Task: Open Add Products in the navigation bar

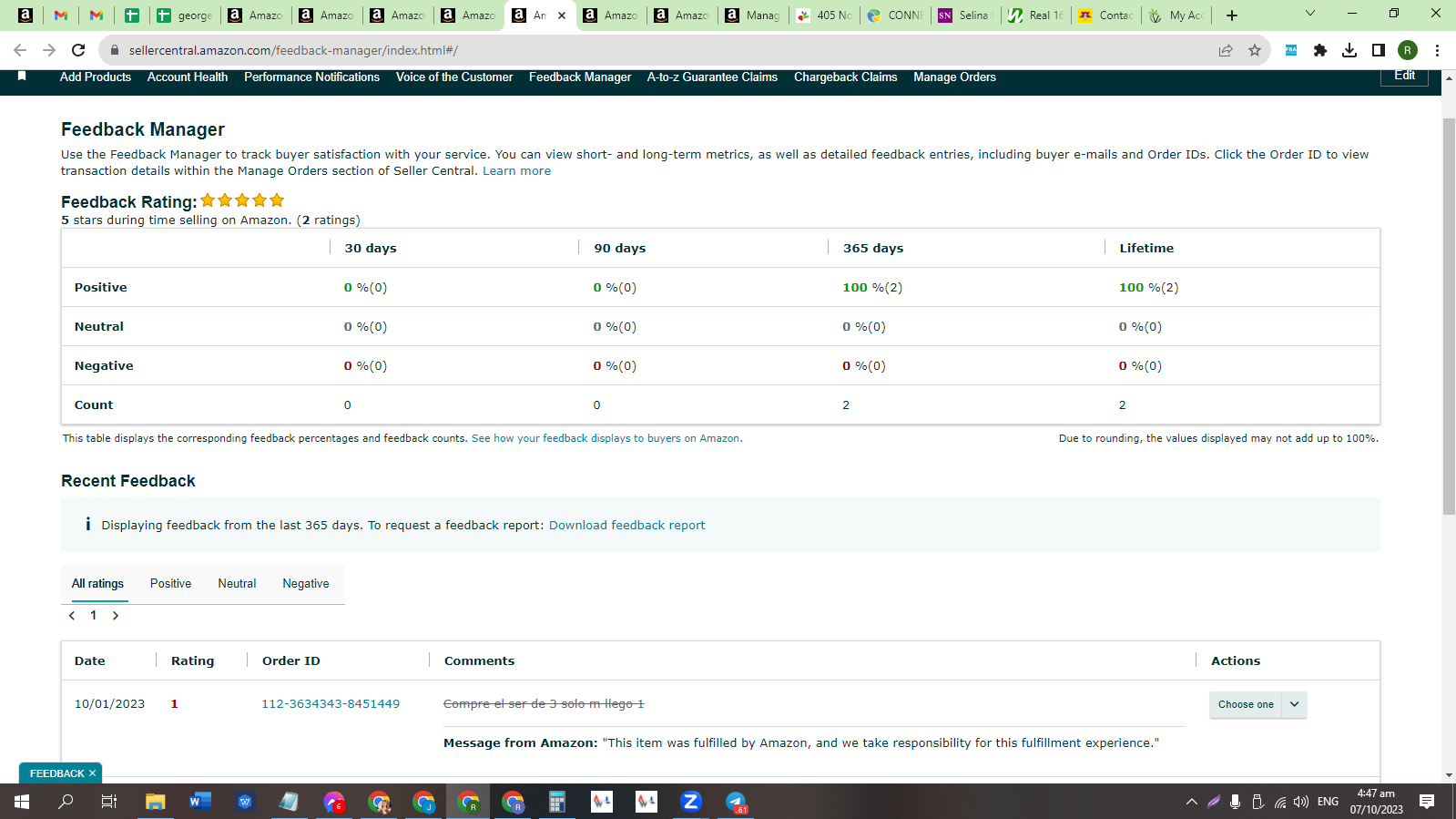Action: (x=96, y=77)
